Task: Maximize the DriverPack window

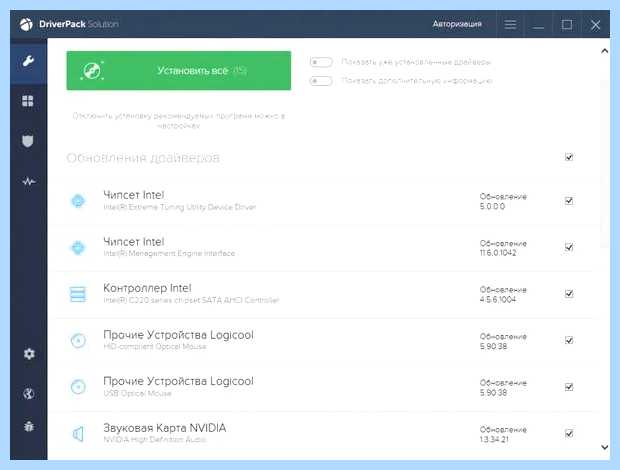Action: 567,25
